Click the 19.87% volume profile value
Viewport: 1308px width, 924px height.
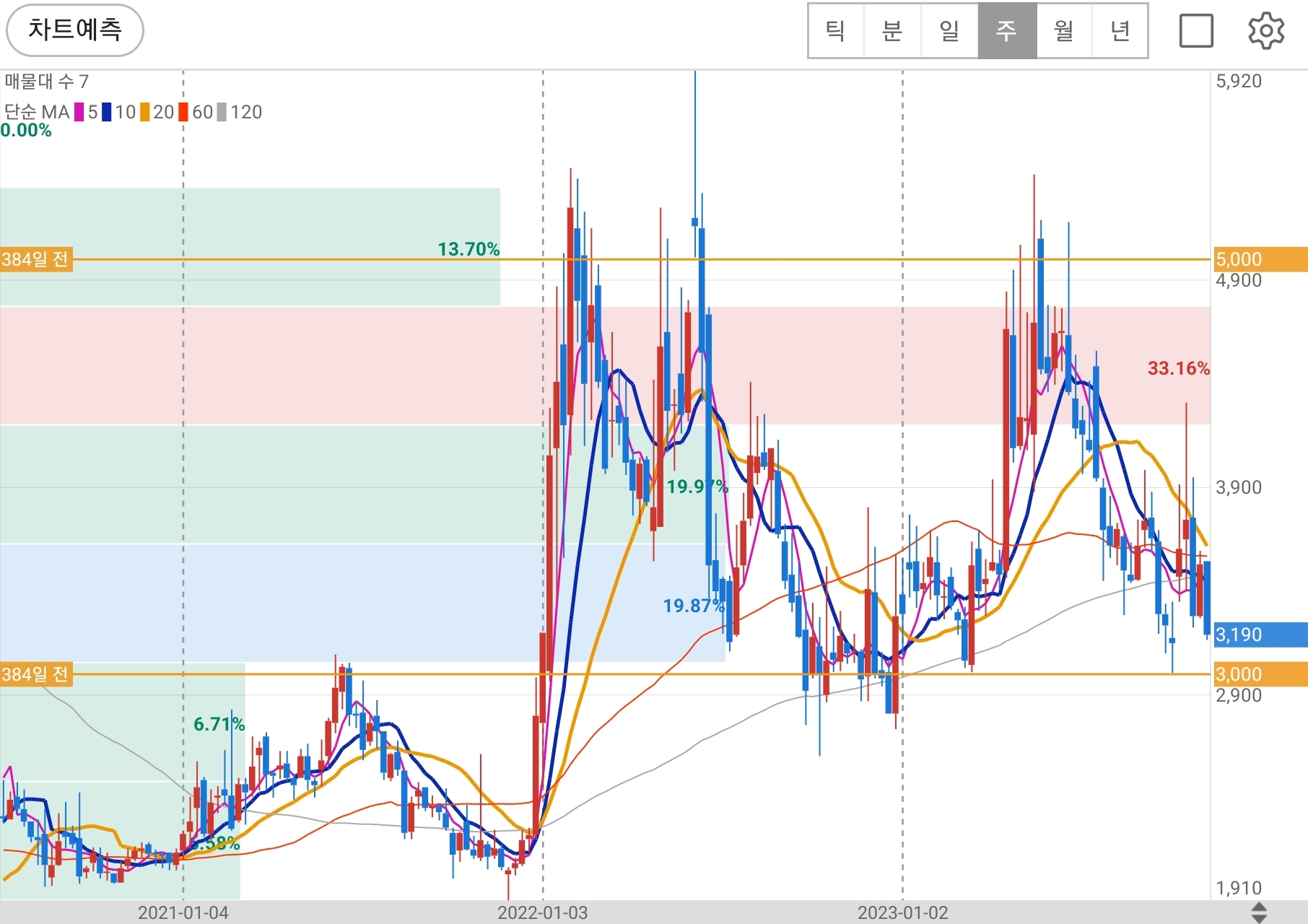click(694, 606)
